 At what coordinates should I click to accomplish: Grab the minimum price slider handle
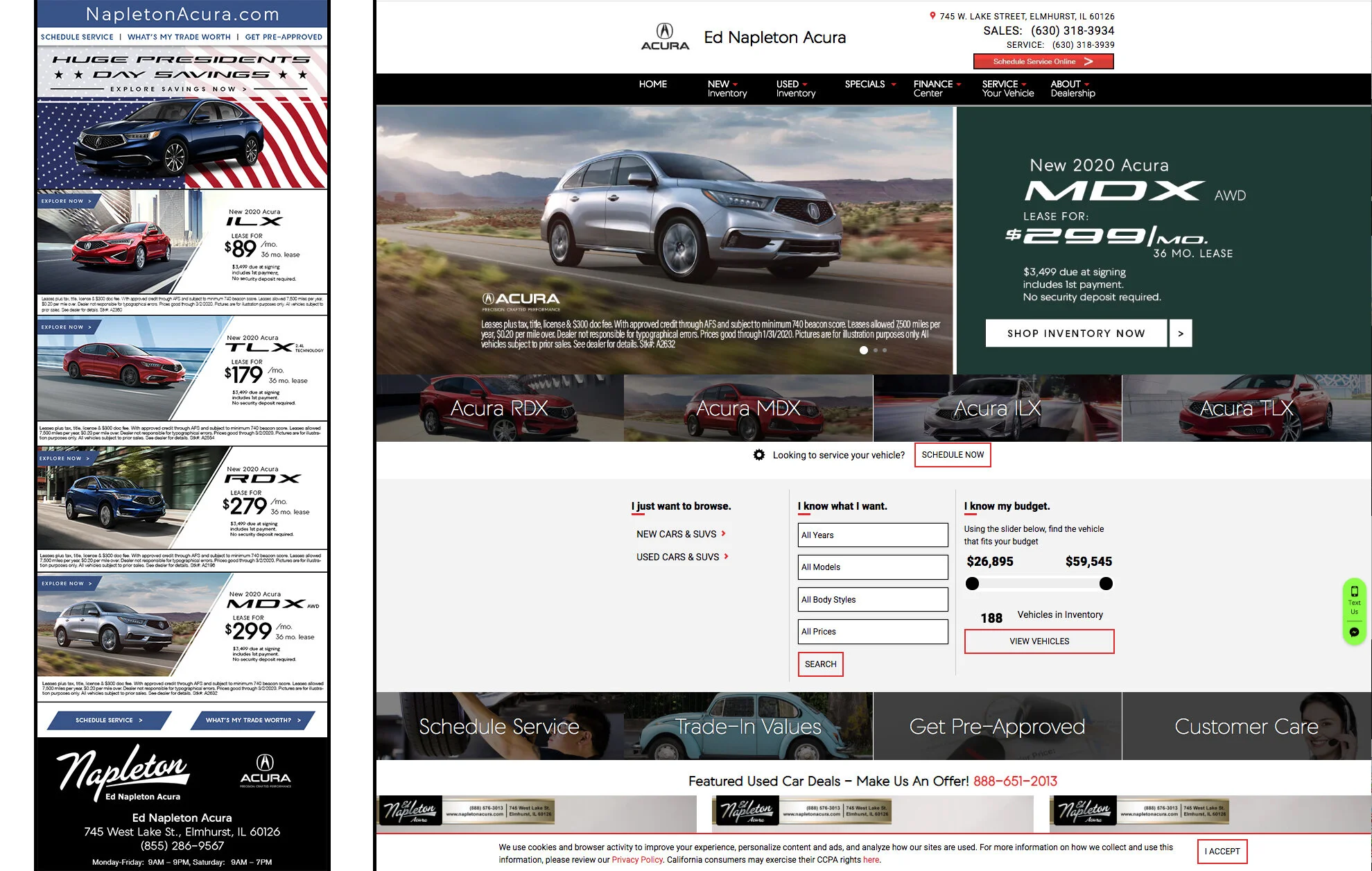coord(973,584)
